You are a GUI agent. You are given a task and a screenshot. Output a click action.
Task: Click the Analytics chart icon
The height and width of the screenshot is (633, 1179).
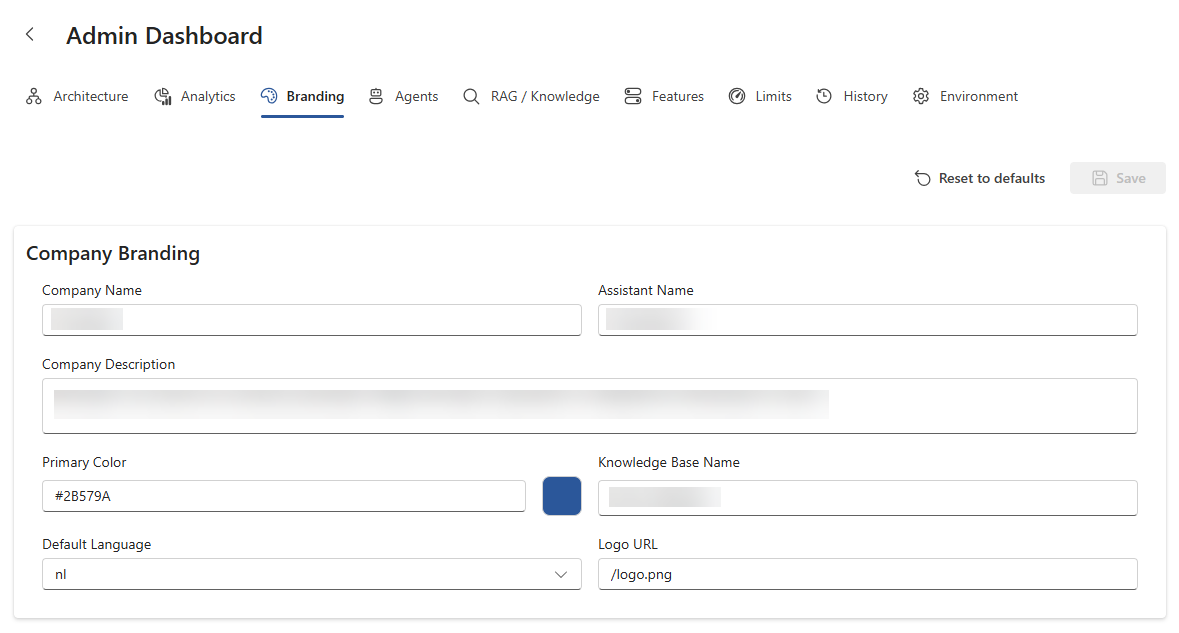point(162,95)
